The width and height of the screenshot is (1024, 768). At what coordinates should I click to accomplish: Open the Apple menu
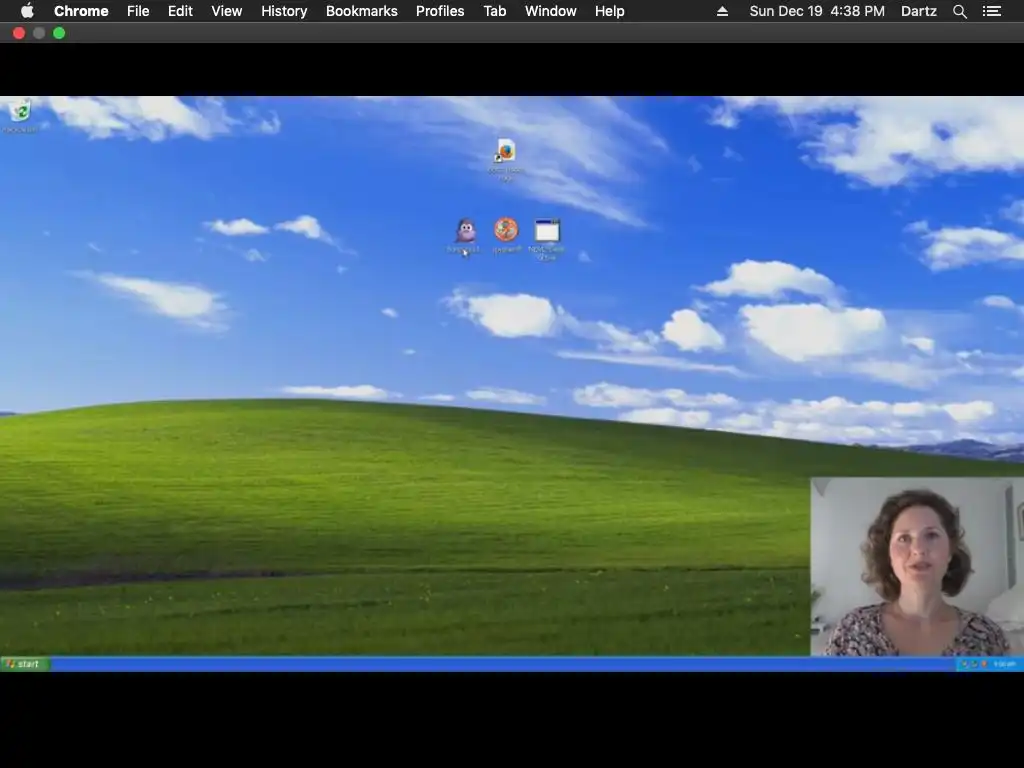(x=27, y=11)
